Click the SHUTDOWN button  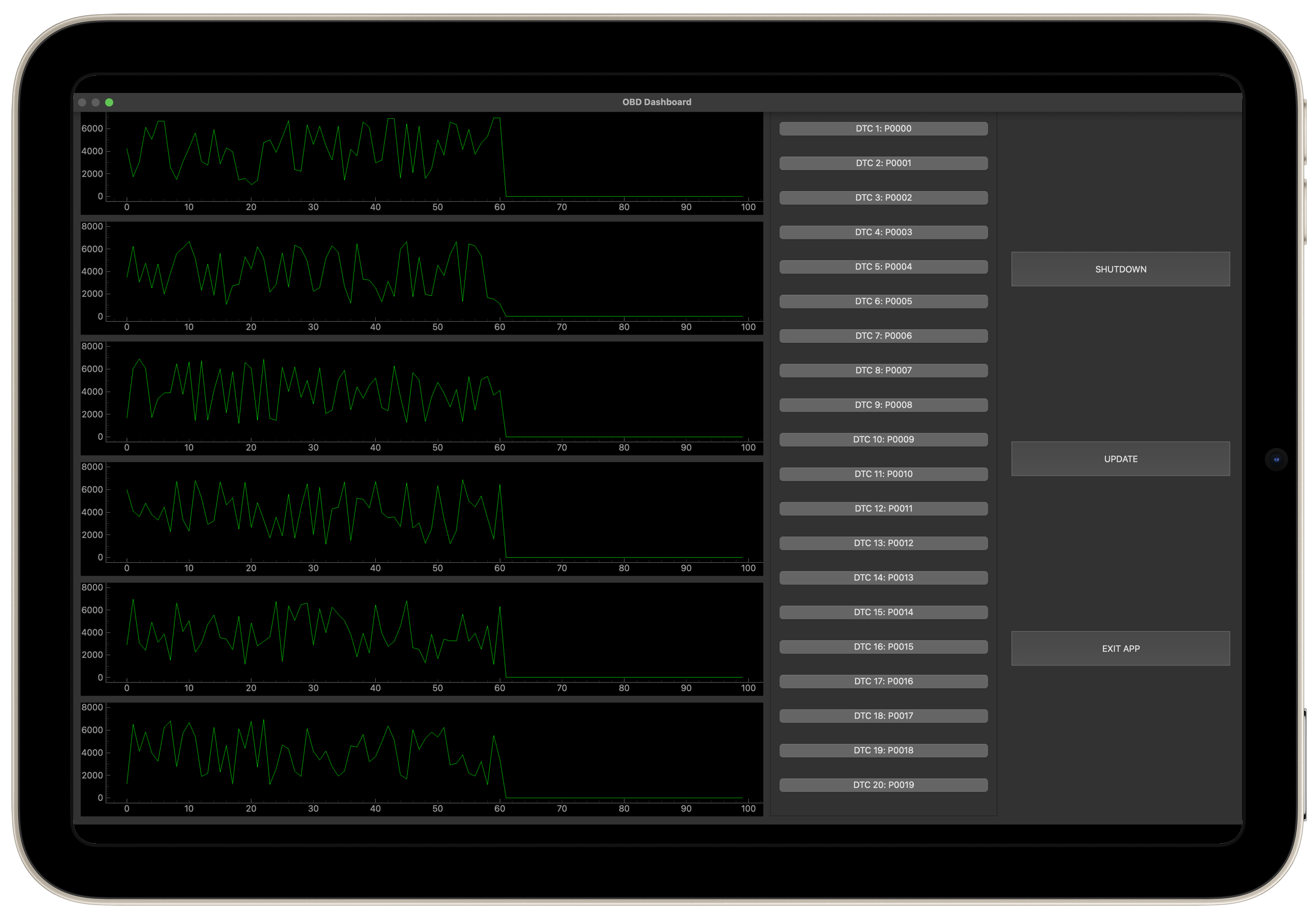click(1120, 269)
